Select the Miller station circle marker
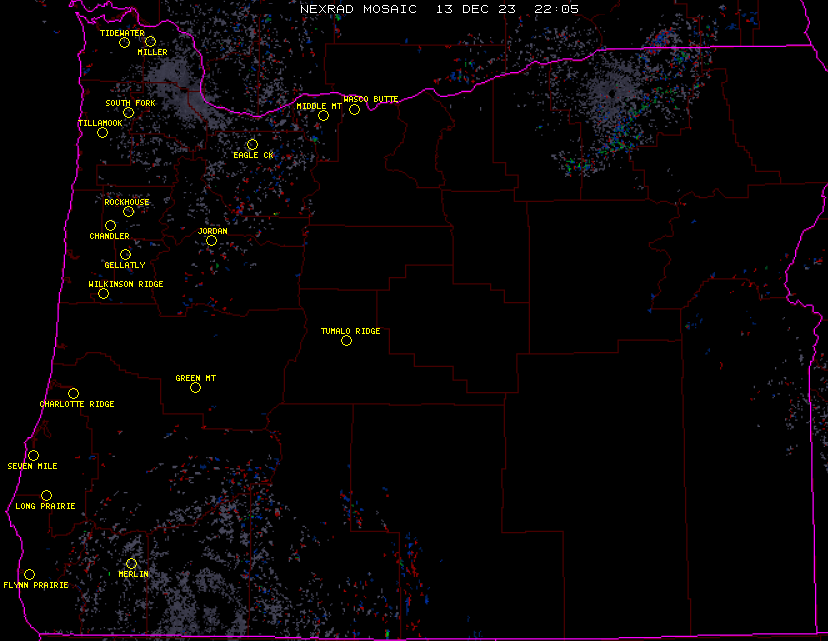Viewport: 828px width, 641px height. (x=150, y=41)
